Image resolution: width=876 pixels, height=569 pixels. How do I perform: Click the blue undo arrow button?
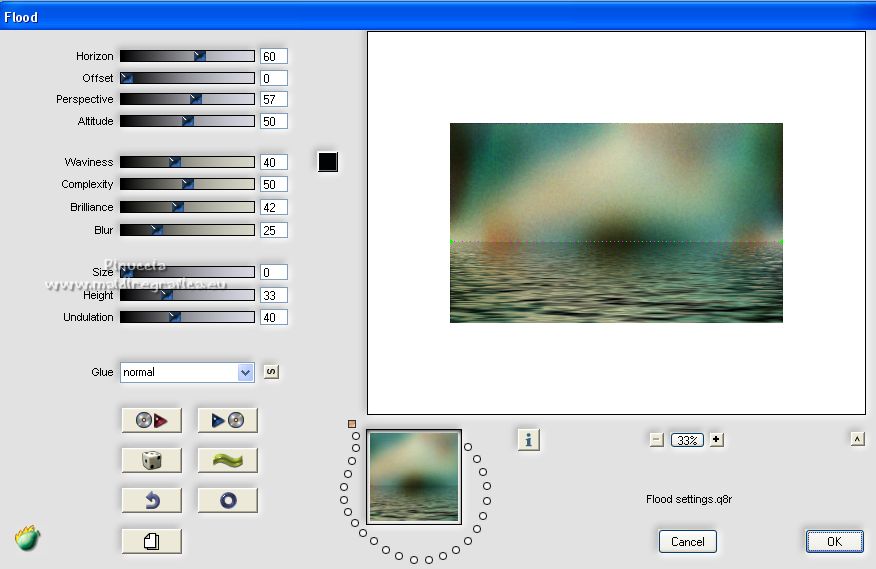click(x=151, y=500)
